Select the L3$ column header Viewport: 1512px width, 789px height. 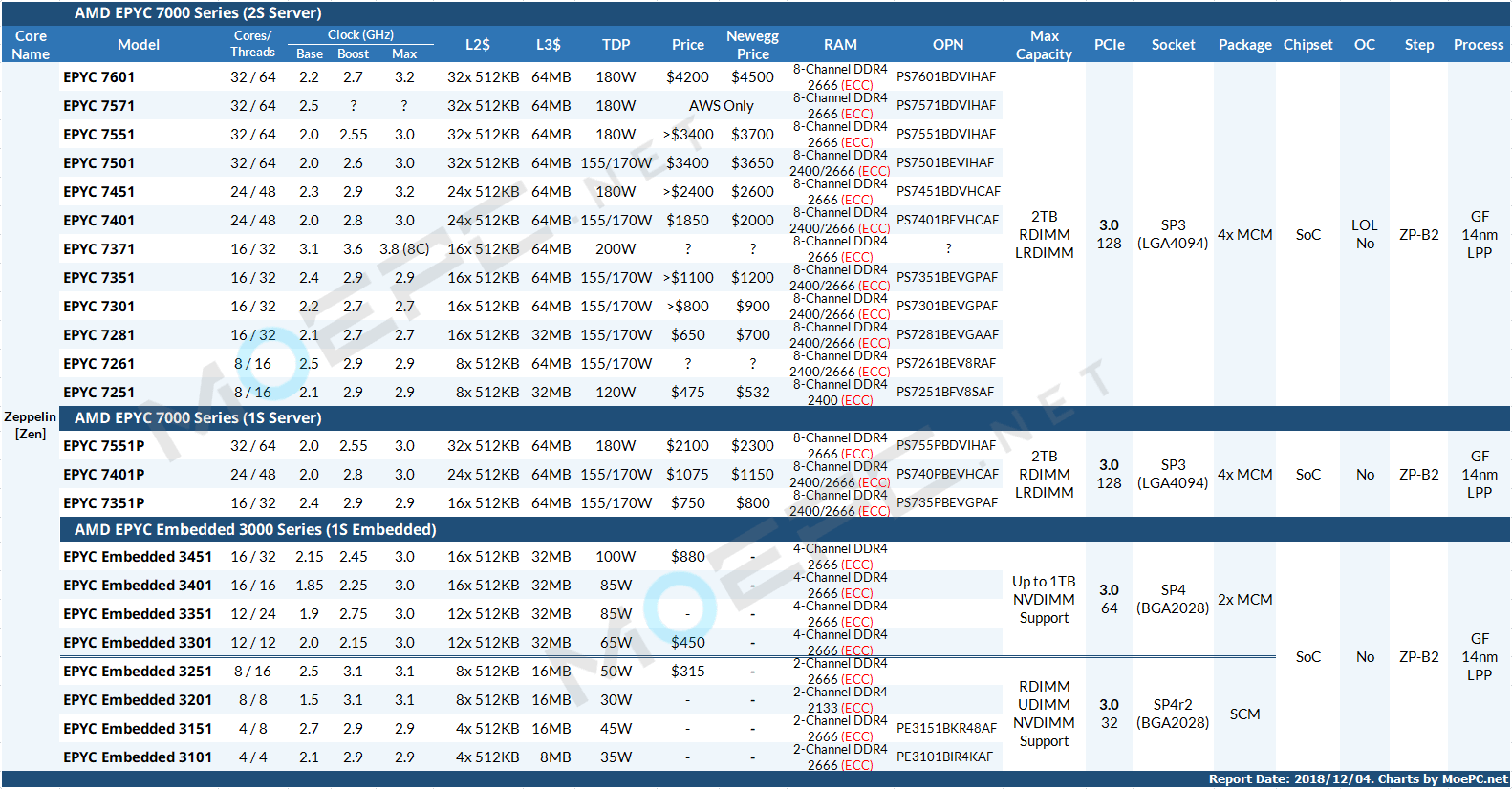coord(549,45)
